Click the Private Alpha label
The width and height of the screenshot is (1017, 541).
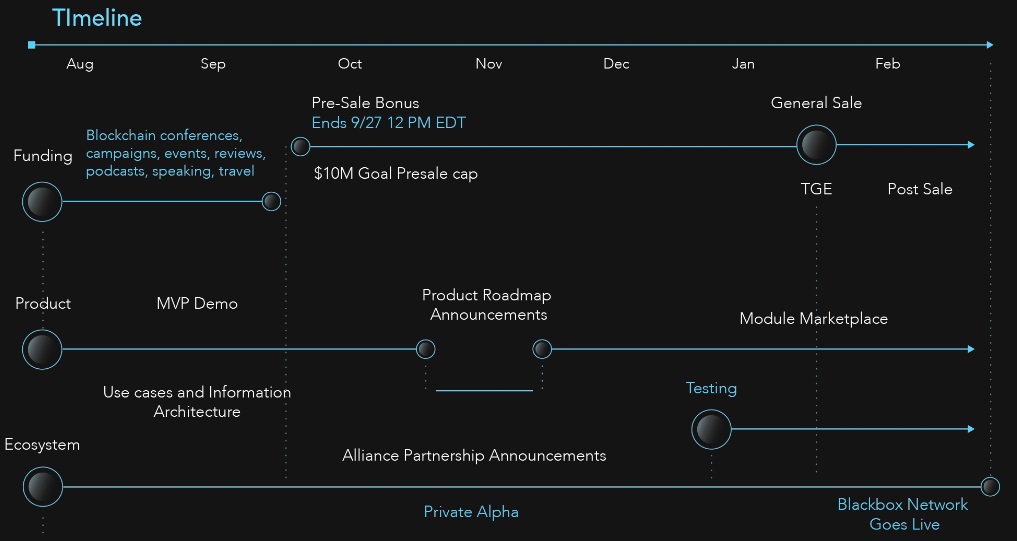(x=471, y=512)
